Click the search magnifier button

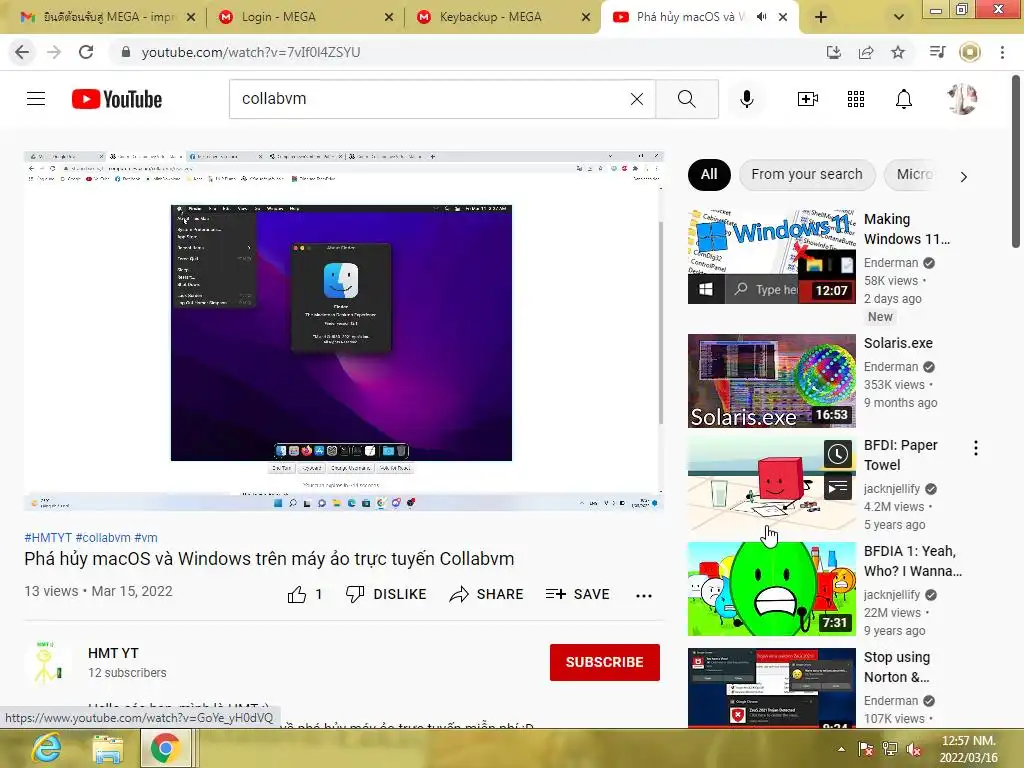[686, 99]
